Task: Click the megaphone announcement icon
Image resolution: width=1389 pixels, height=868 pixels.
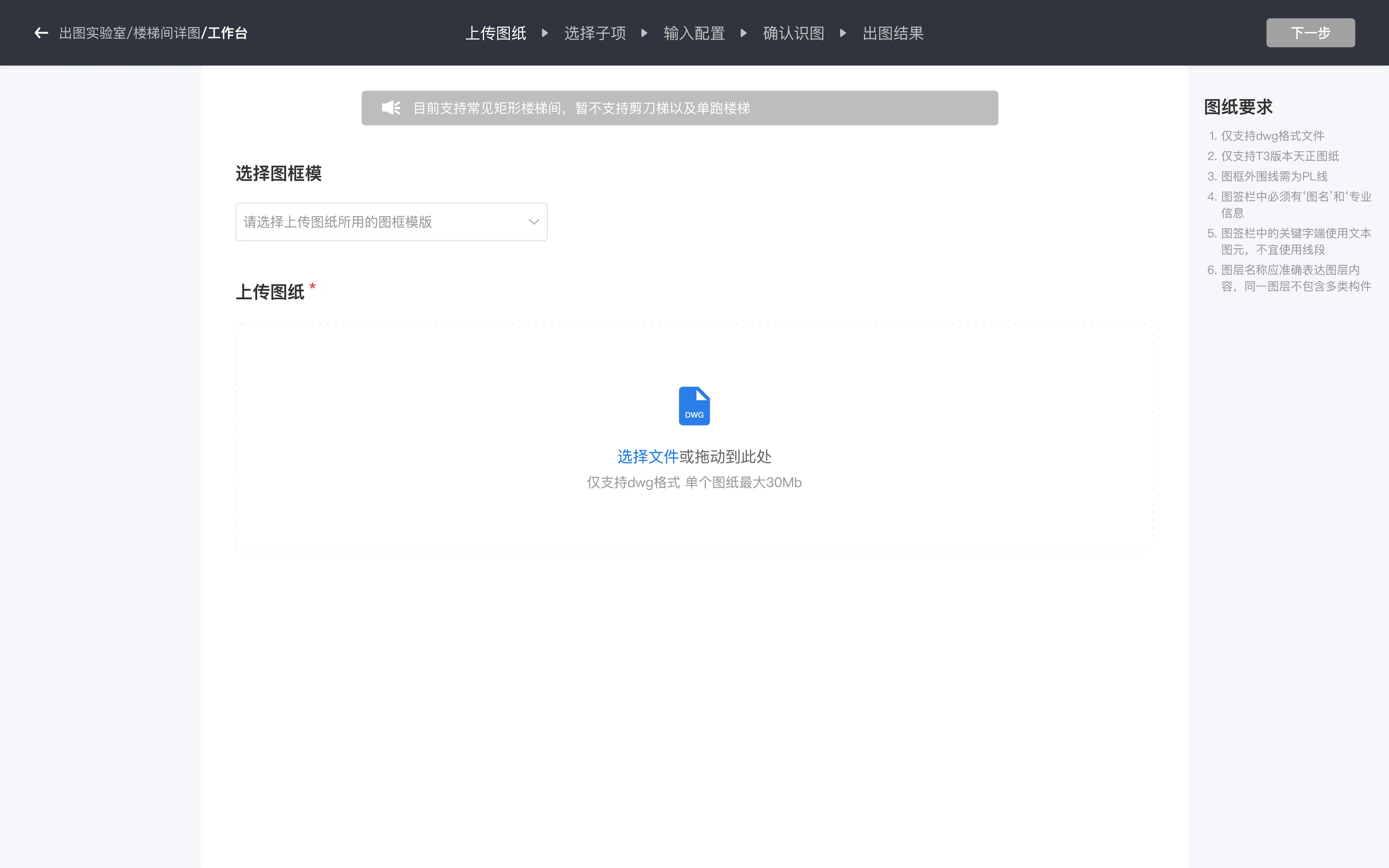Action: [391, 108]
